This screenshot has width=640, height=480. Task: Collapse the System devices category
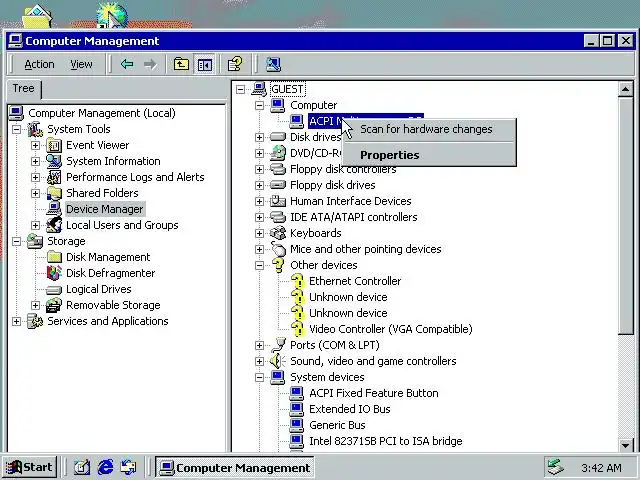[x=259, y=377]
